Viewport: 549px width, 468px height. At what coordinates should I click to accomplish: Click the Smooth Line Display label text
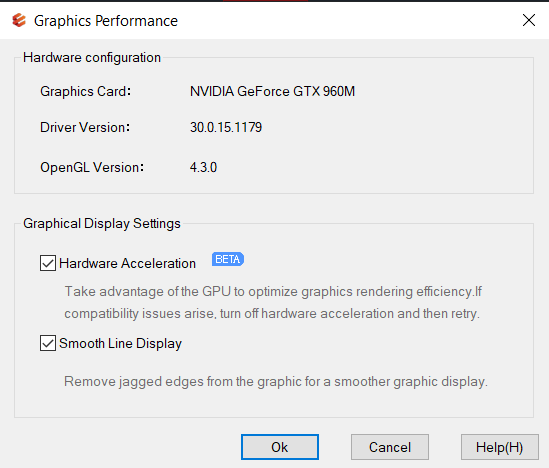(x=120, y=344)
